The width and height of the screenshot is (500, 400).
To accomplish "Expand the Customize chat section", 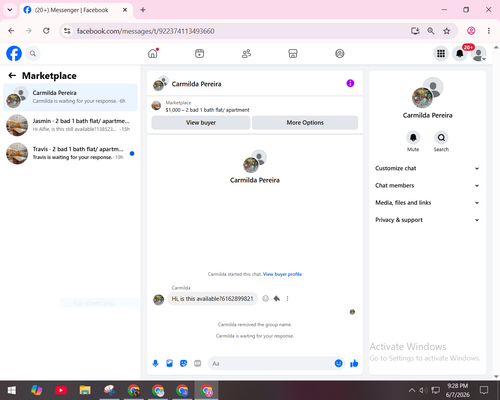I will tap(427, 168).
